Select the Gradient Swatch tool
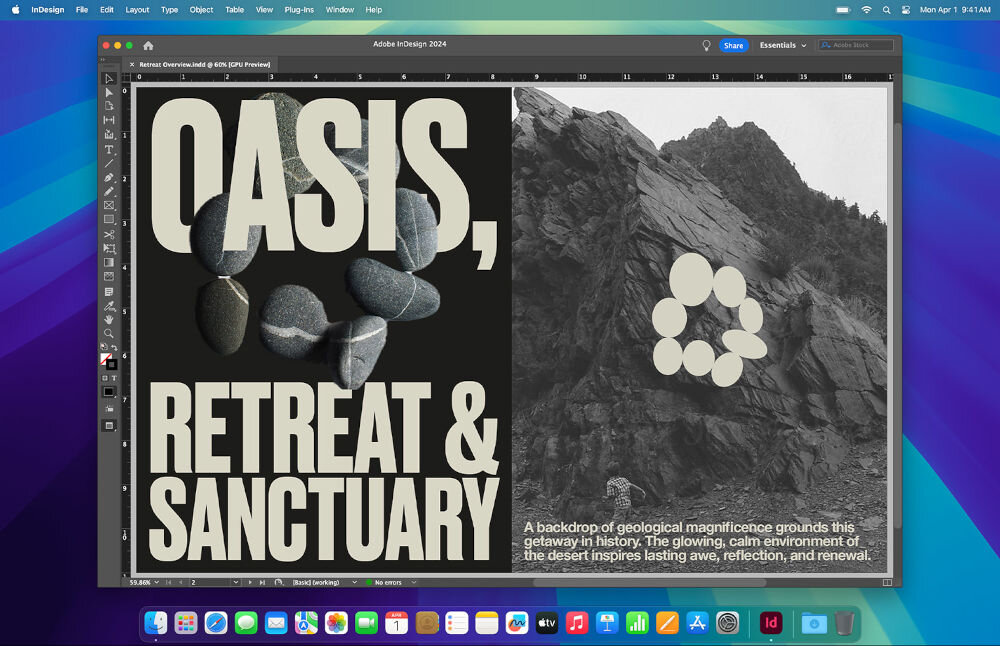Viewport: 1000px width, 646px height. [109, 261]
